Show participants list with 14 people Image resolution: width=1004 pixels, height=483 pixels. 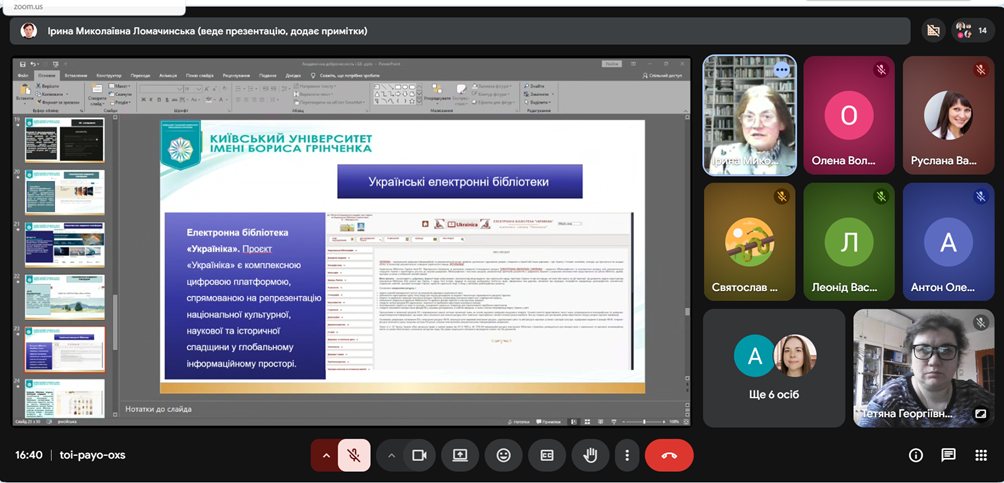[x=973, y=31]
